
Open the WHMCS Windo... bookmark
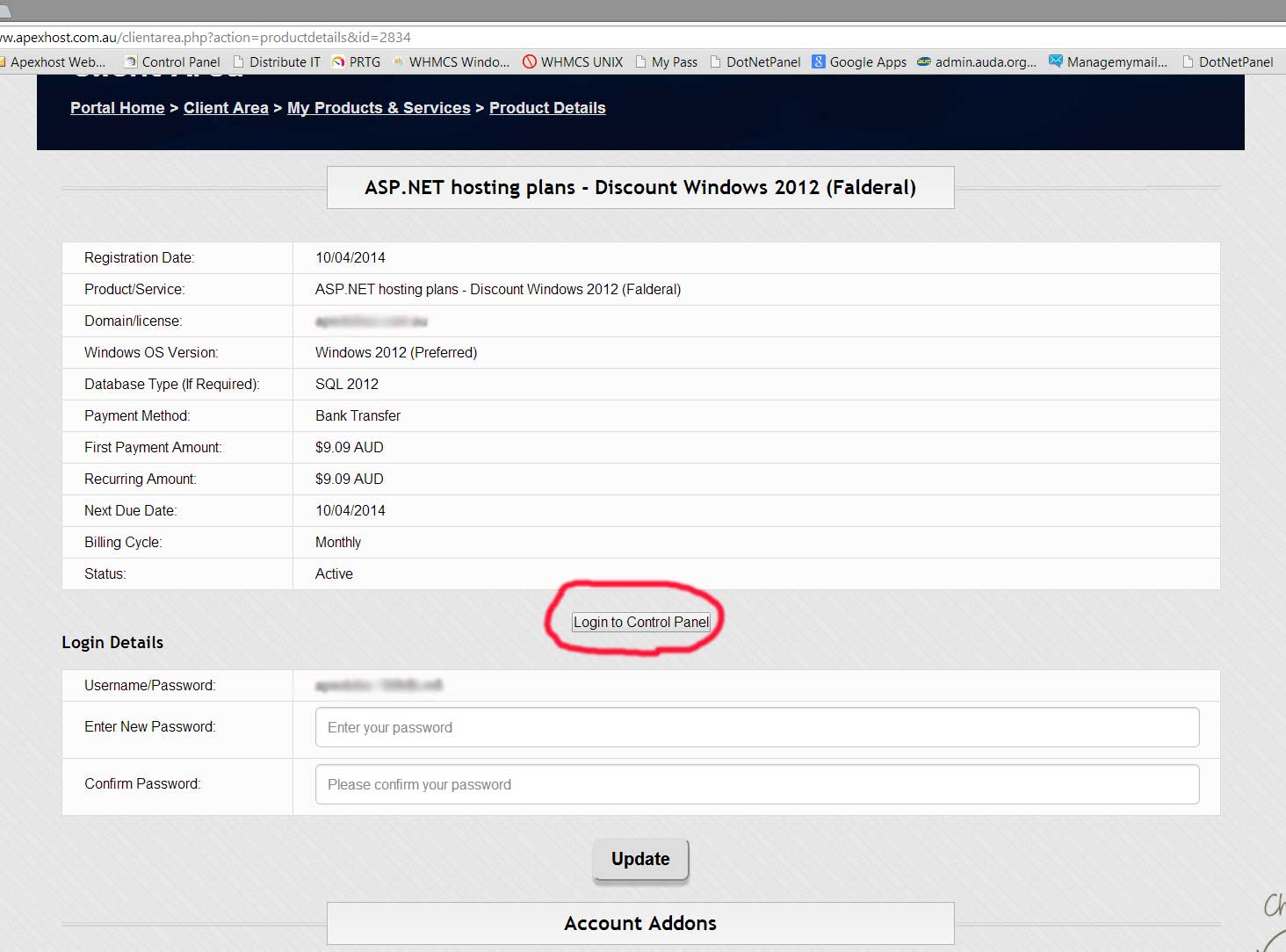tap(451, 62)
